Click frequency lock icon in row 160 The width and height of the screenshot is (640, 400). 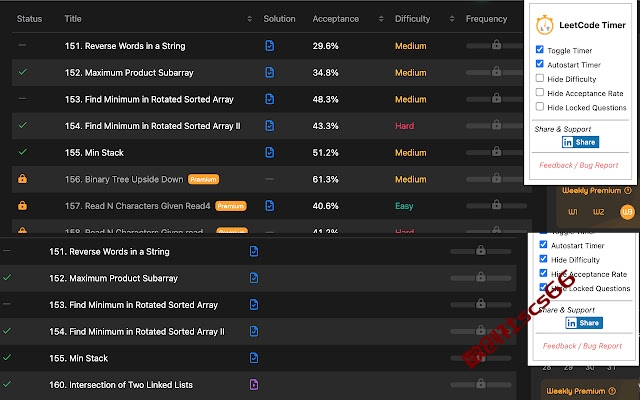click(x=481, y=383)
